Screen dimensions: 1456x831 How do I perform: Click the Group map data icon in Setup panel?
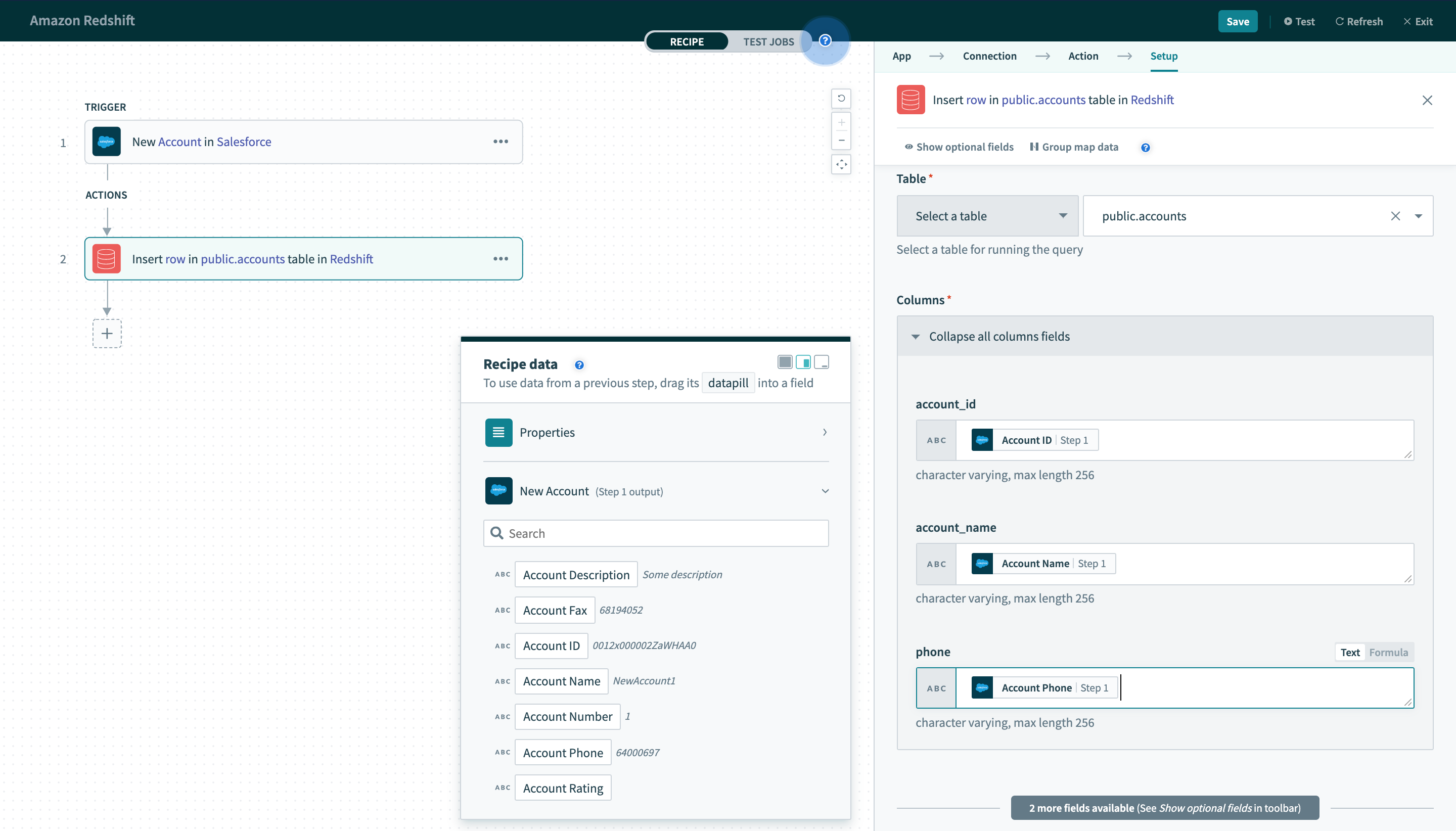1034,147
